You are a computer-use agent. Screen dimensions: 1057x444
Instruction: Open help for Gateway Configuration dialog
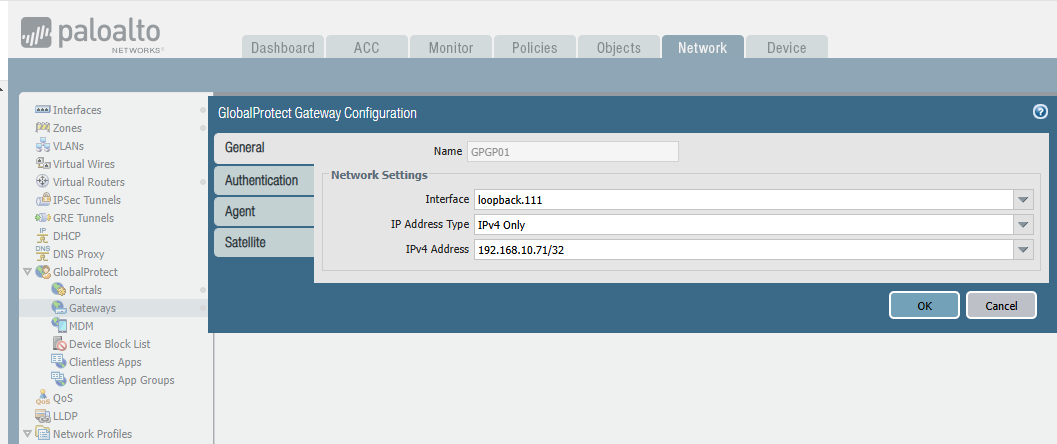[1040, 113]
